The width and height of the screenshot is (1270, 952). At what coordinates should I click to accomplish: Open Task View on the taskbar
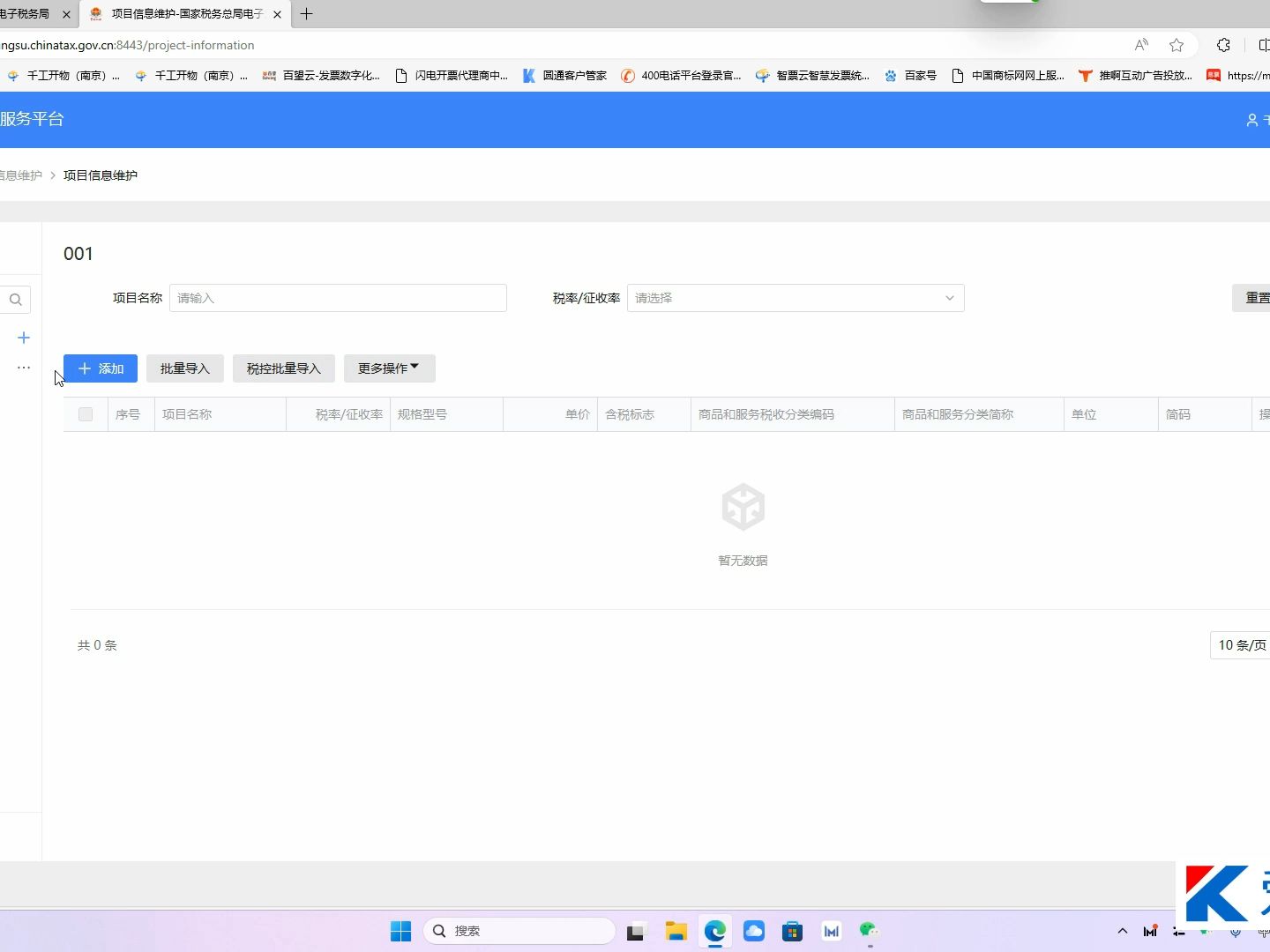[x=636, y=931]
